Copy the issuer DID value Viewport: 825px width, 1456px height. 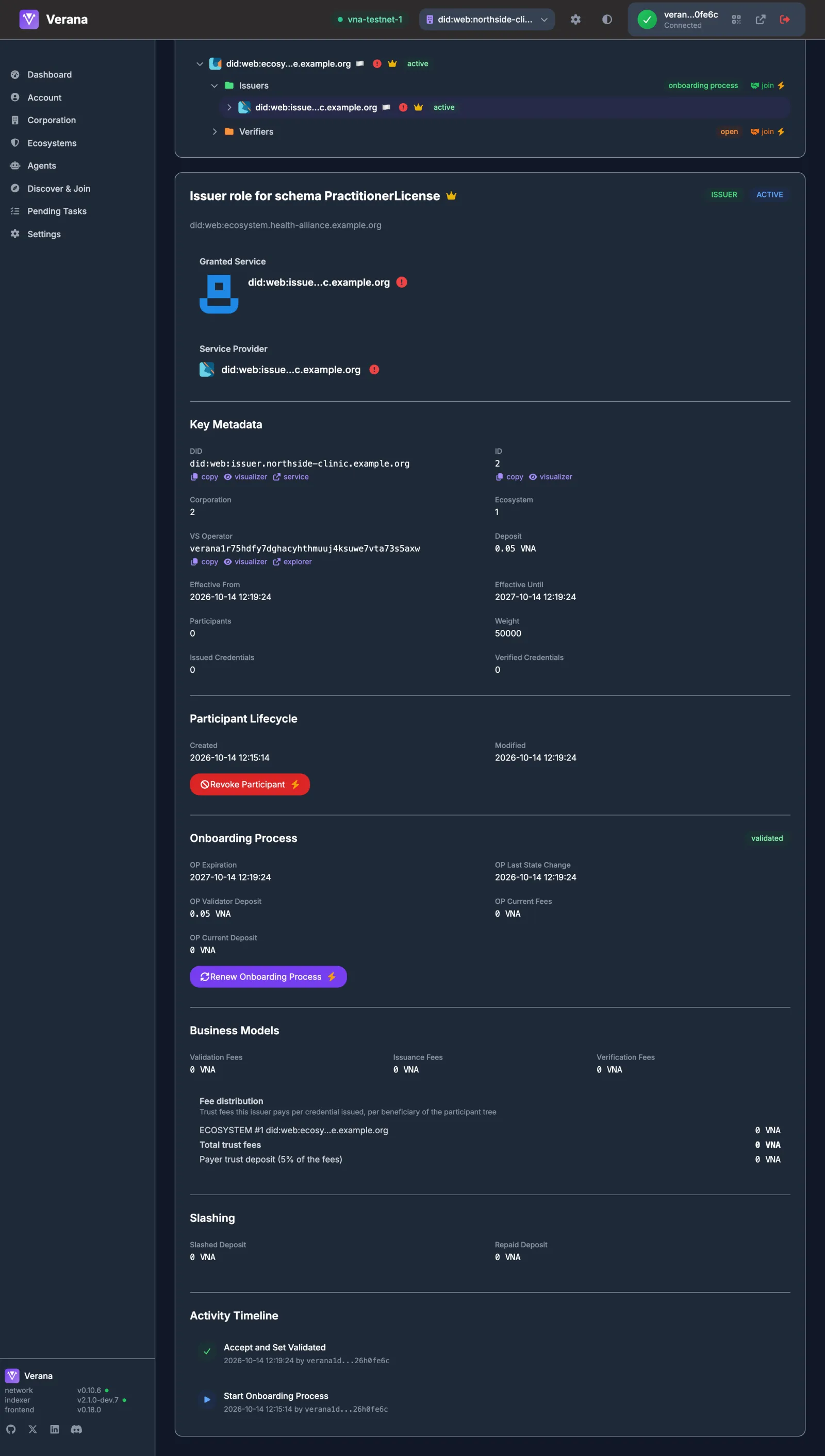click(x=205, y=477)
